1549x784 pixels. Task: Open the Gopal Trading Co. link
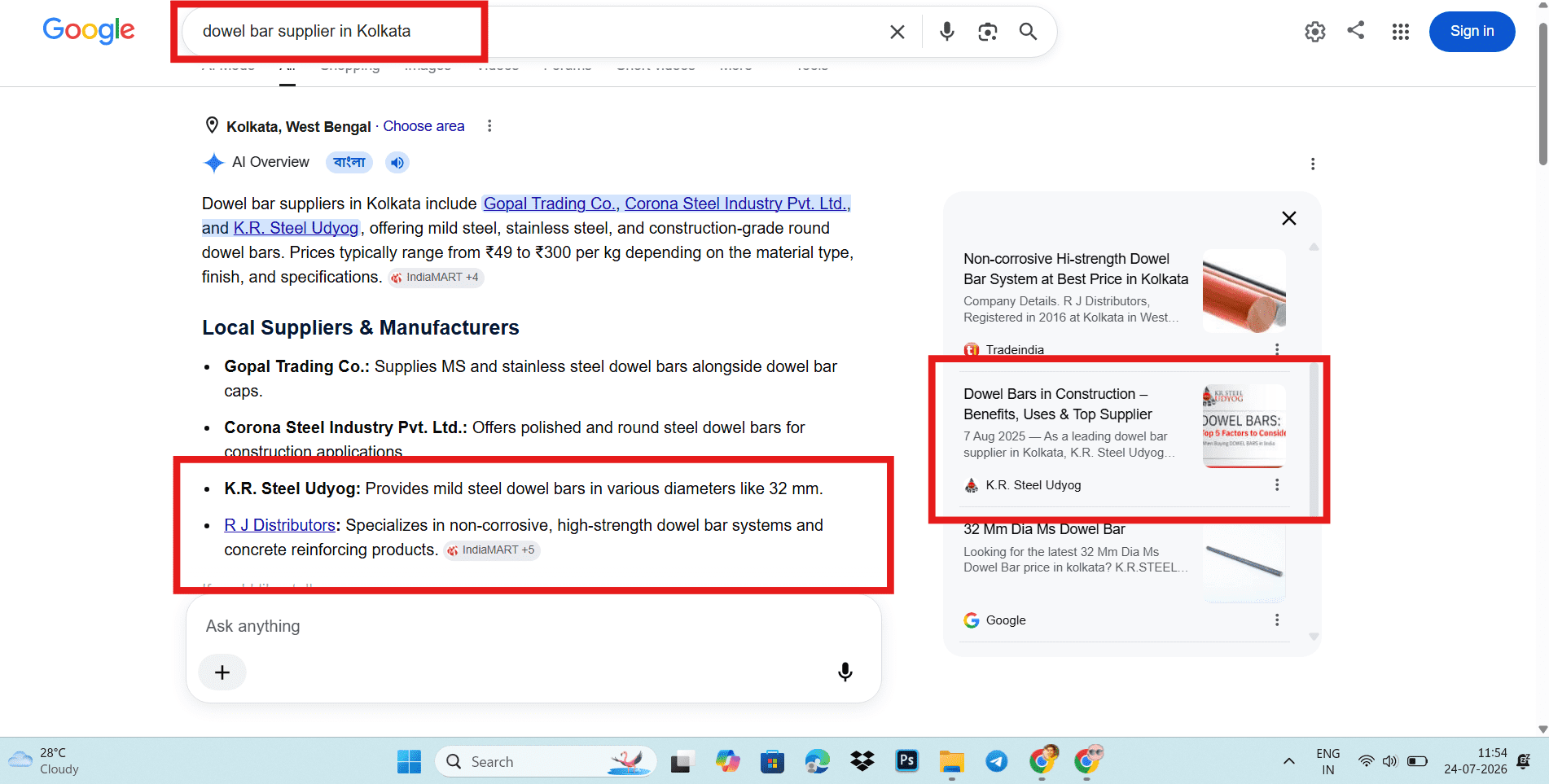pos(550,204)
